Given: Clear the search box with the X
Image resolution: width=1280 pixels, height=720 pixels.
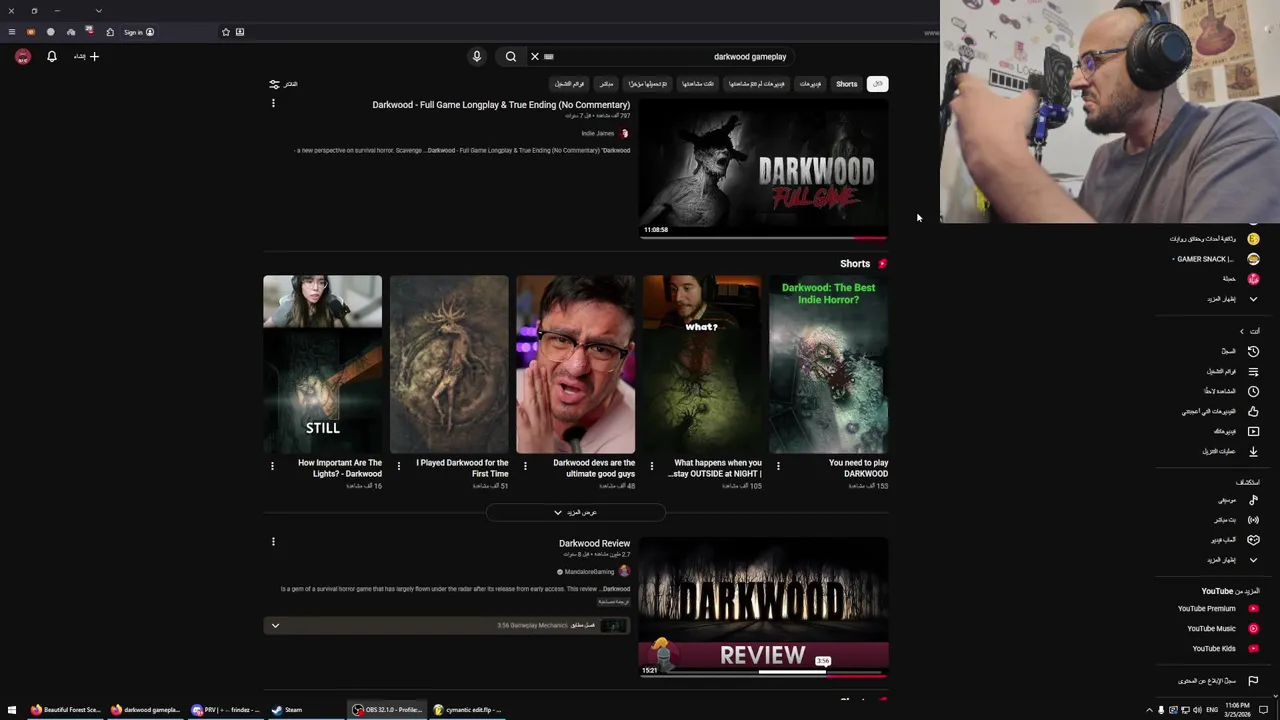Looking at the screenshot, I should [x=535, y=57].
